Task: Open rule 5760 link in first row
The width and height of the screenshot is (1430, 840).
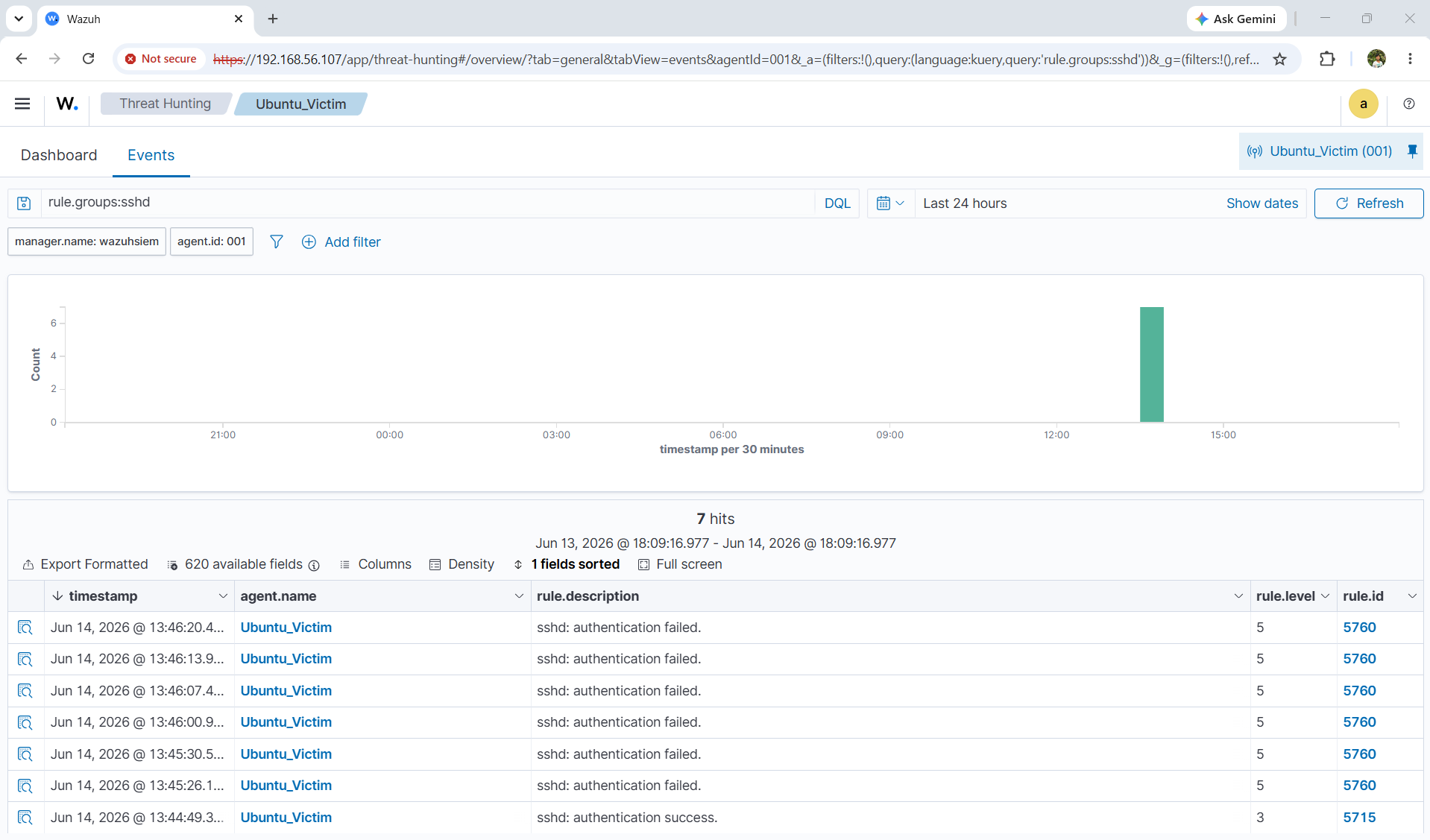Action: (1359, 628)
